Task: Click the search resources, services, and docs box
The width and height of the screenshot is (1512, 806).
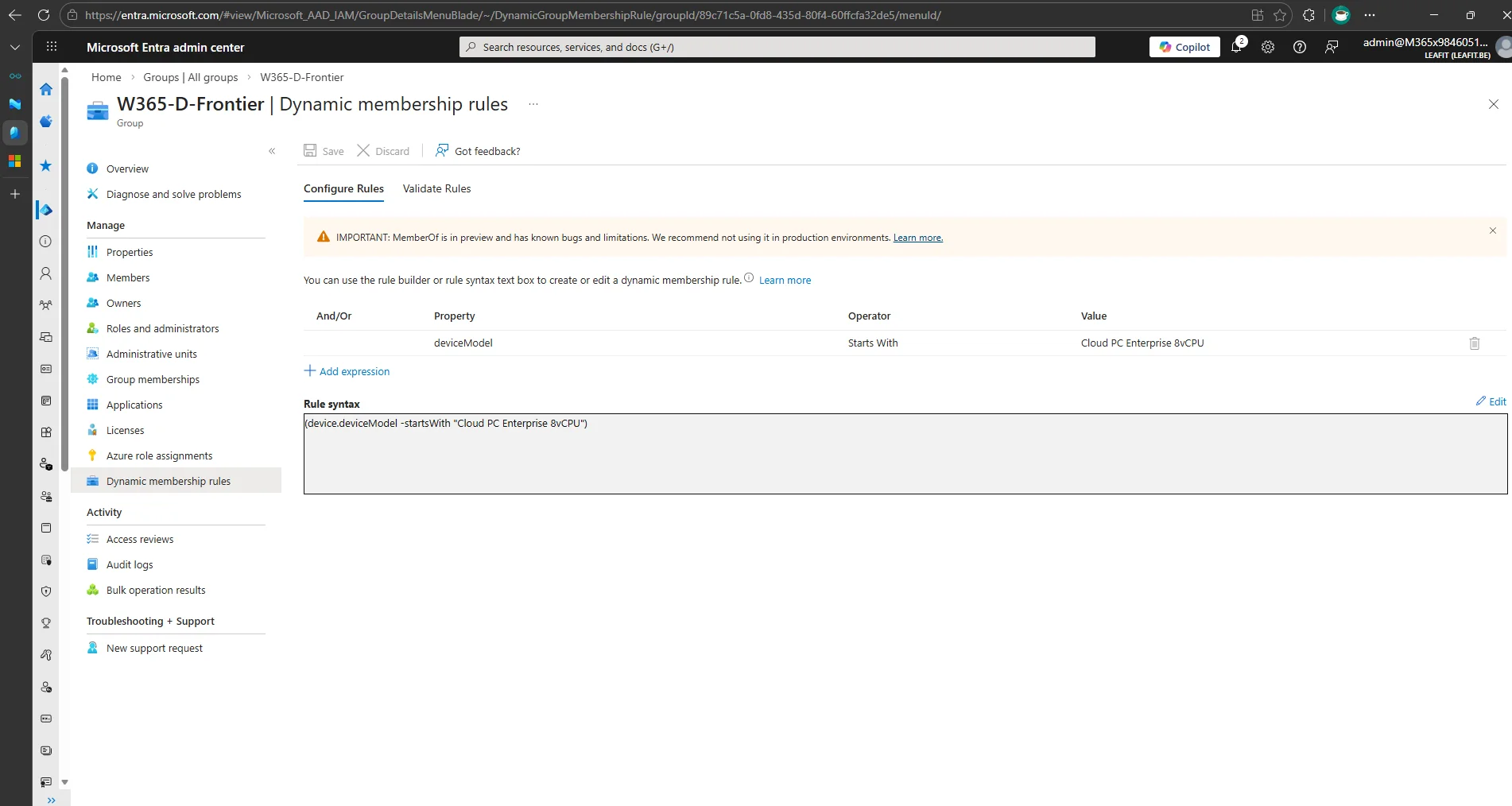Action: tap(777, 47)
